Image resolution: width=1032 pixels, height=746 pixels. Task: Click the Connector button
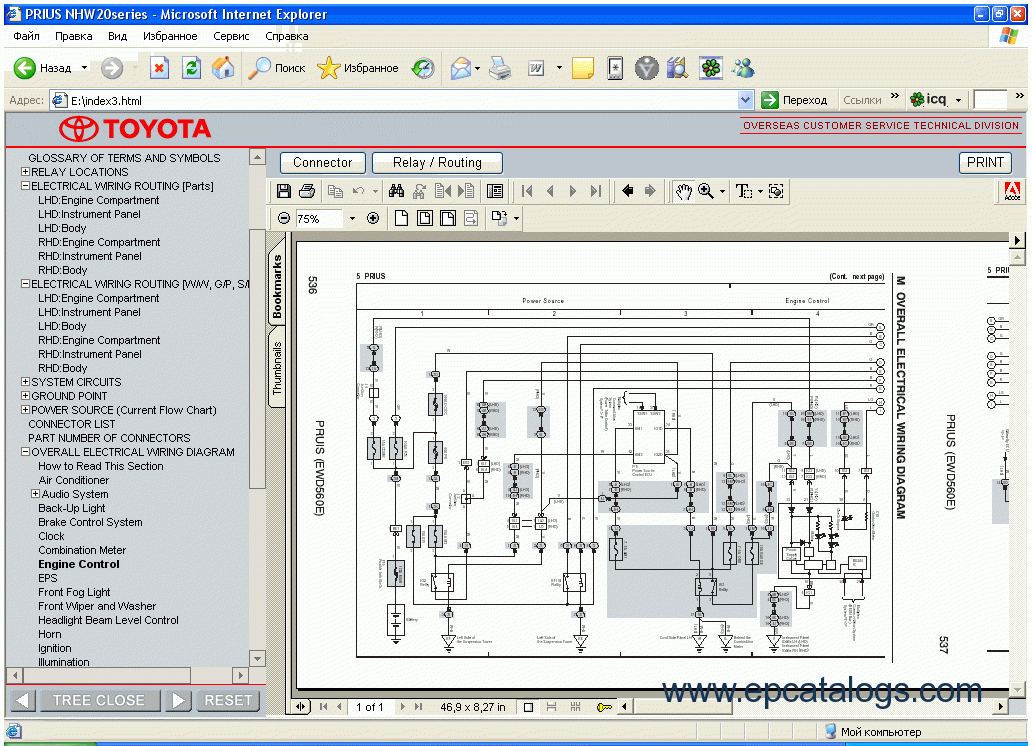tap(322, 162)
